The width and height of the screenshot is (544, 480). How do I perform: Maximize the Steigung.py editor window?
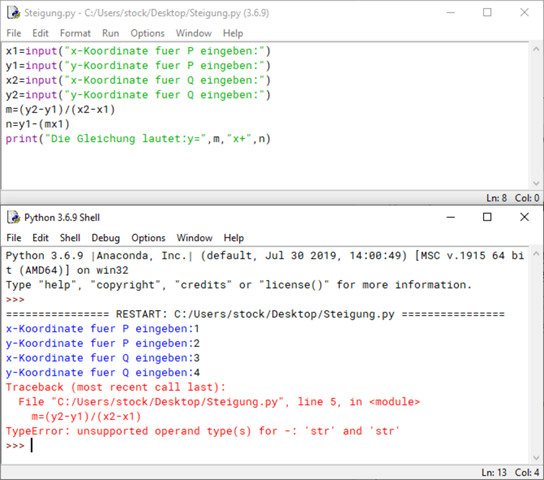click(x=487, y=13)
